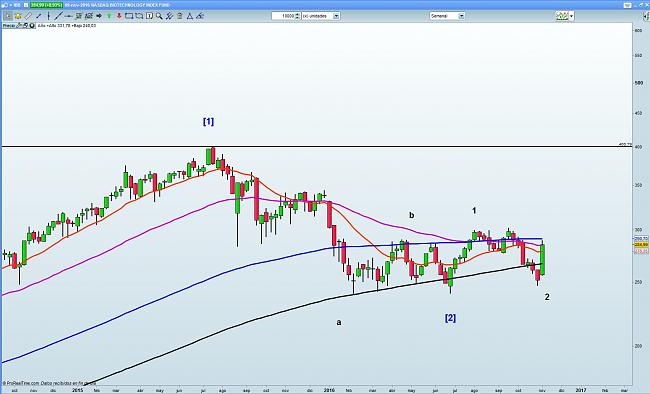Click the trash can delete-objects icon
Viewport: 650px width, 394px height.
179,16
